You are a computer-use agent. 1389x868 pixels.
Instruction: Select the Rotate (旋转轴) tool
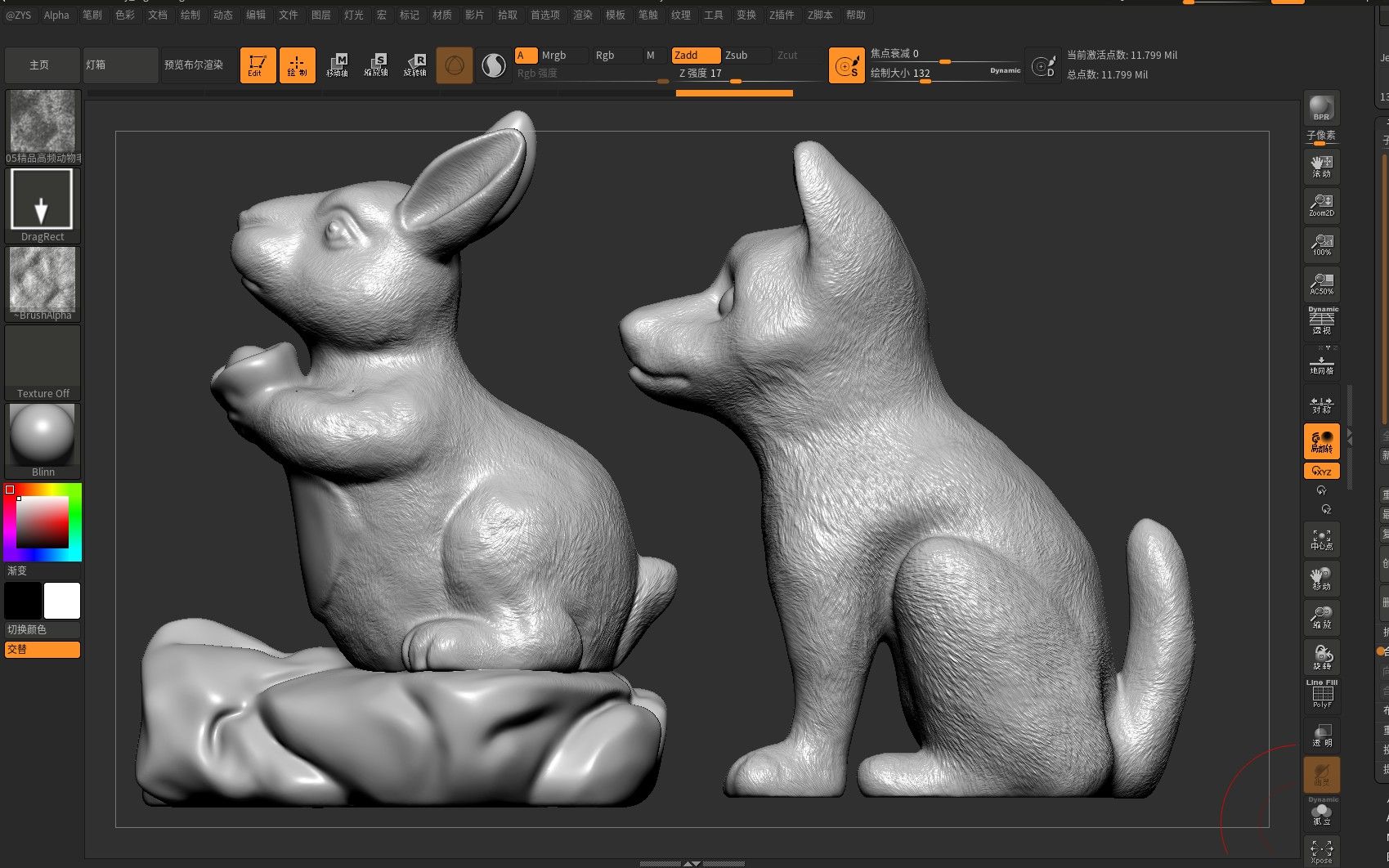coord(418,65)
